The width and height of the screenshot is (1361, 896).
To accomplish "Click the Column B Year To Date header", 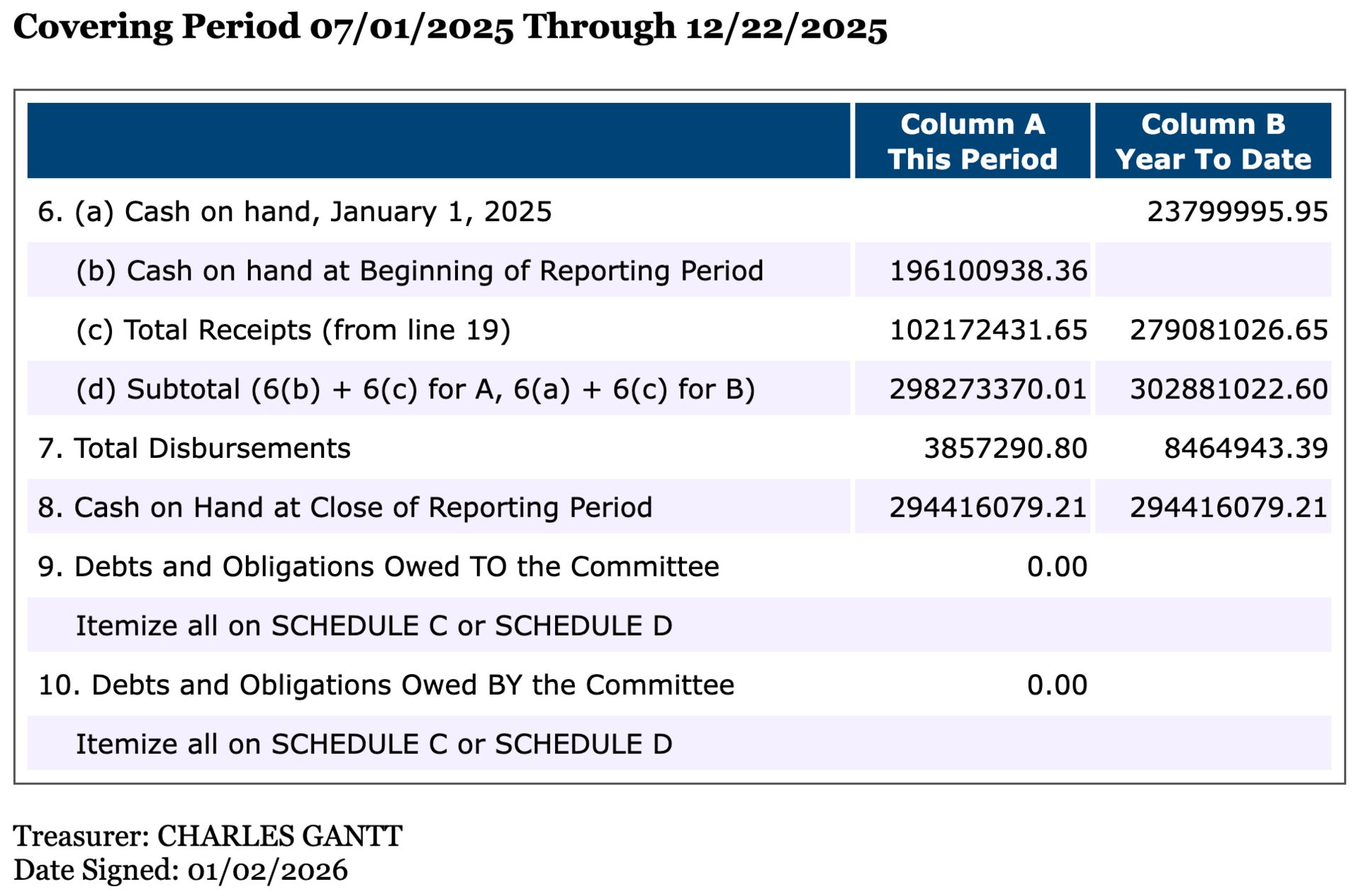I will pos(1213,141).
